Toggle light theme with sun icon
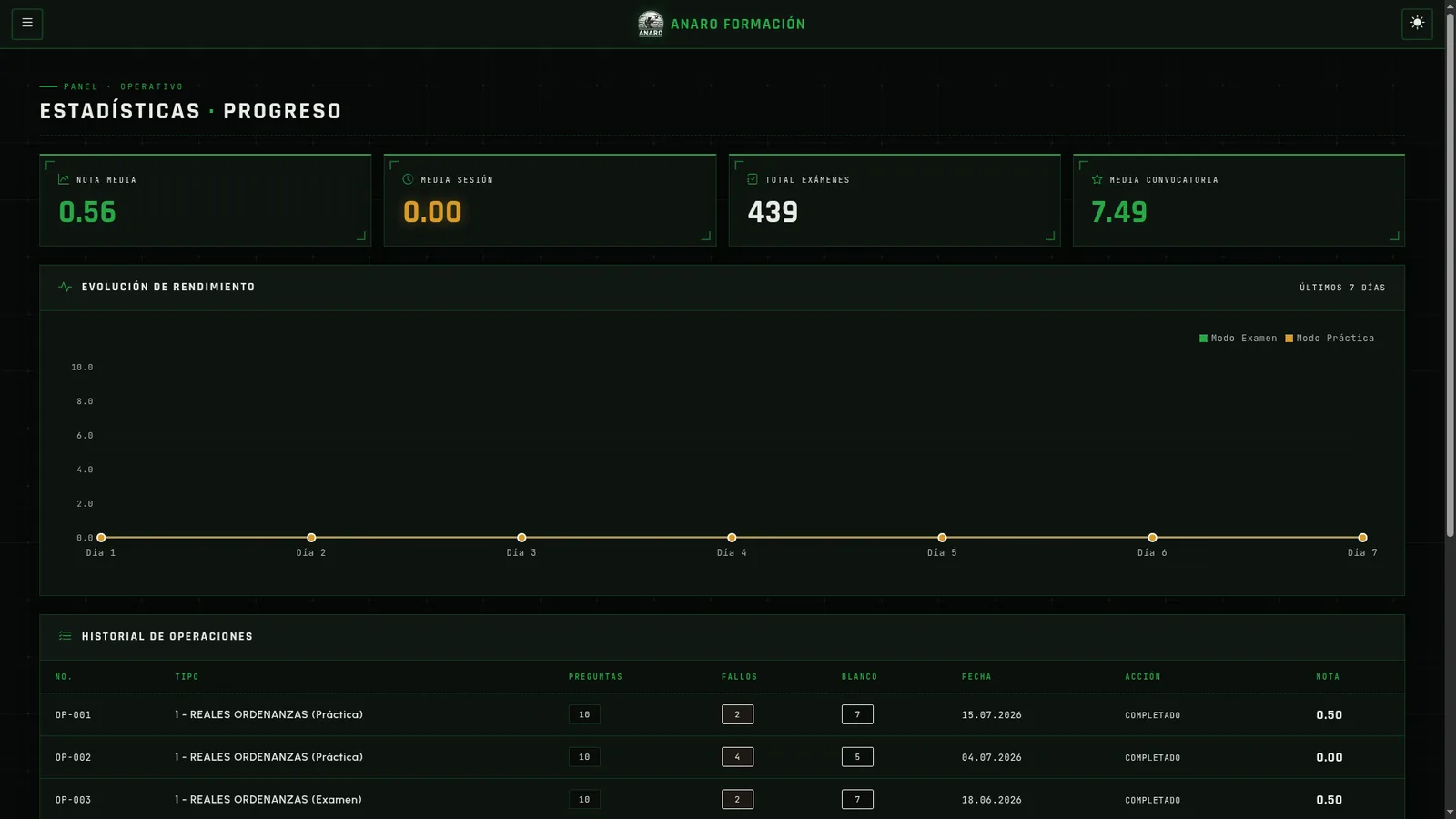Screen dimensions: 1456x819 point(1417,23)
